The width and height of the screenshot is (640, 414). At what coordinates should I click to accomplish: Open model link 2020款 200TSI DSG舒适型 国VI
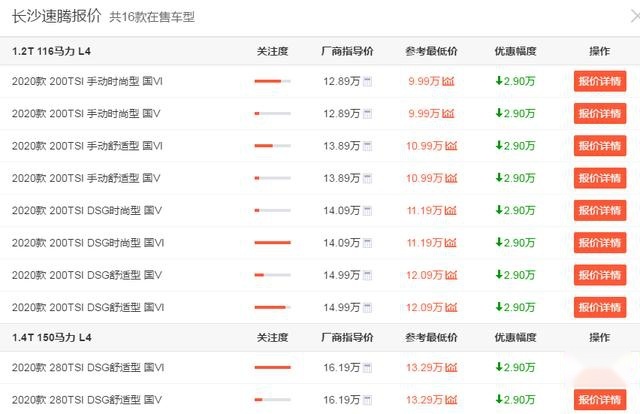pos(88,307)
